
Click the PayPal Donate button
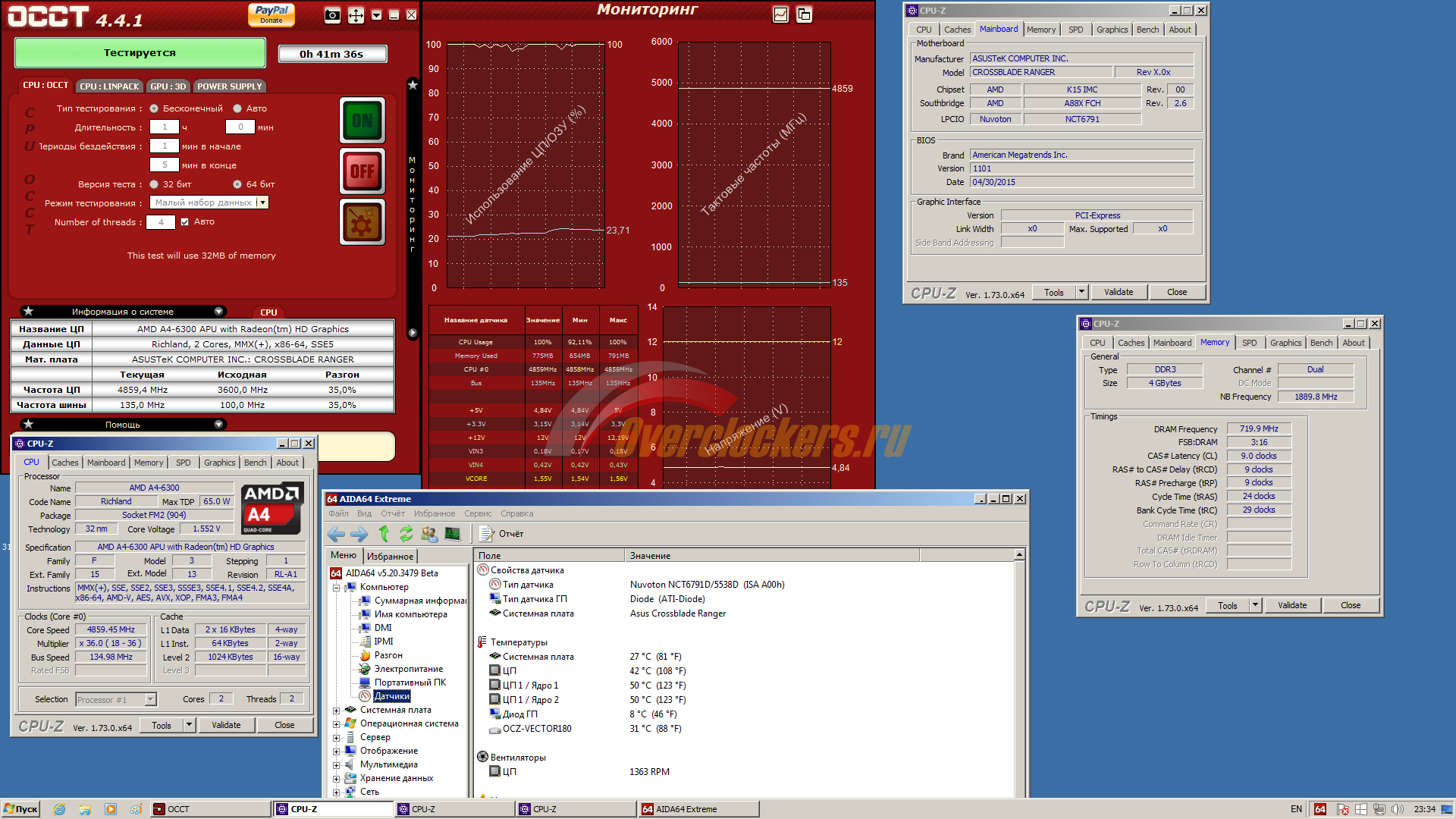pyautogui.click(x=271, y=14)
